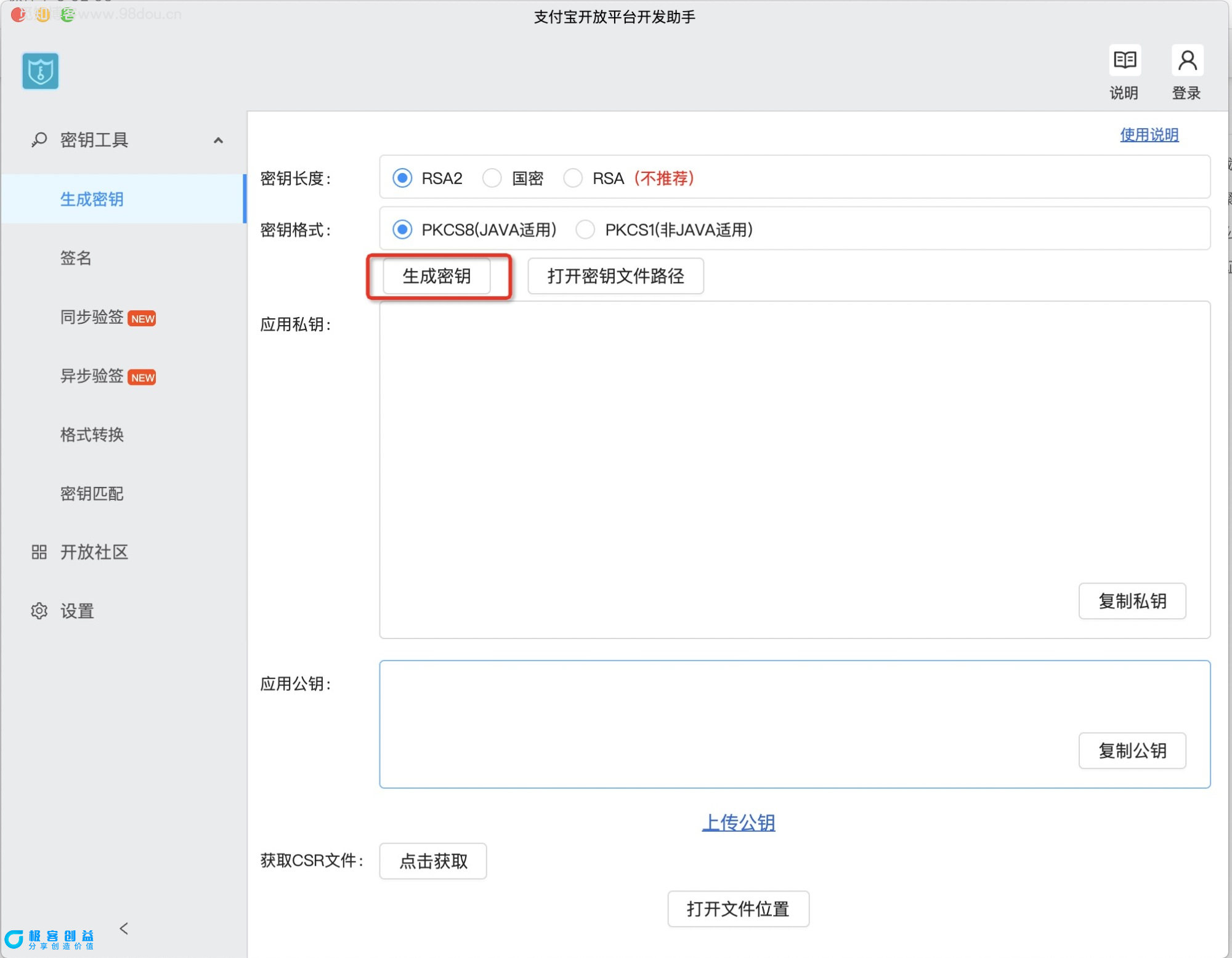Click the 密钥工具 magnifier key icon
Viewport: 1232px width, 958px height.
click(39, 140)
